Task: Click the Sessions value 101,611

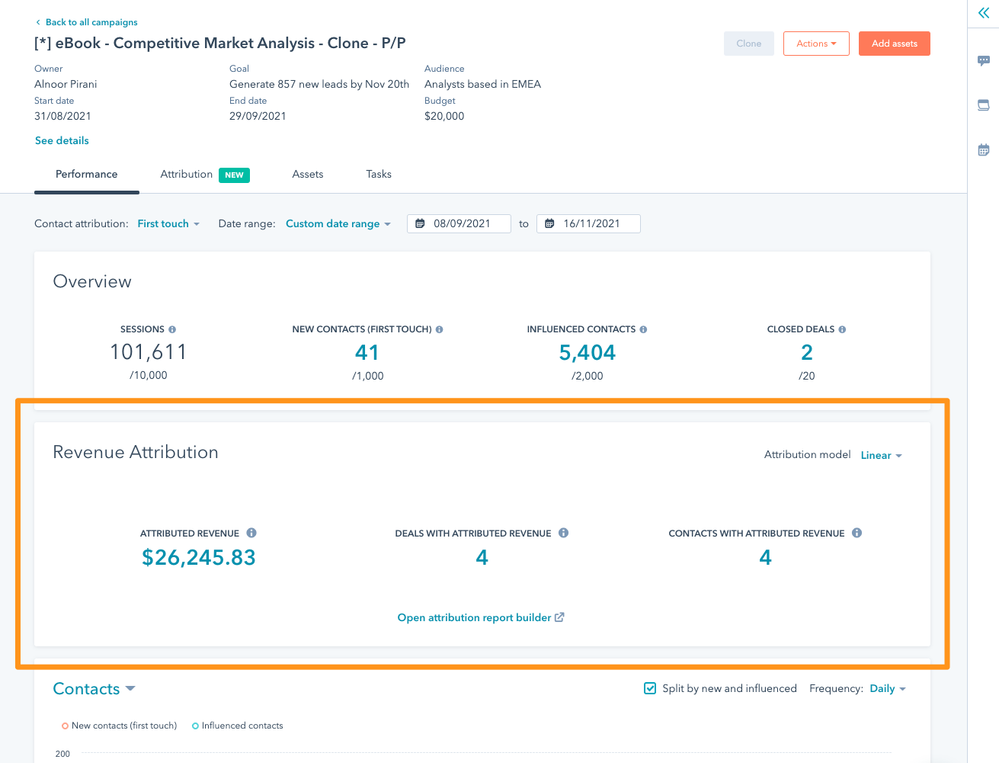Action: tap(148, 352)
